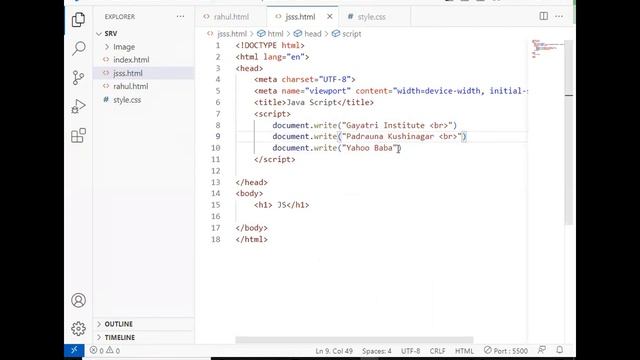Open the remote window indicator
Image resolution: width=640 pixels, height=360 pixels.
tap(74, 350)
